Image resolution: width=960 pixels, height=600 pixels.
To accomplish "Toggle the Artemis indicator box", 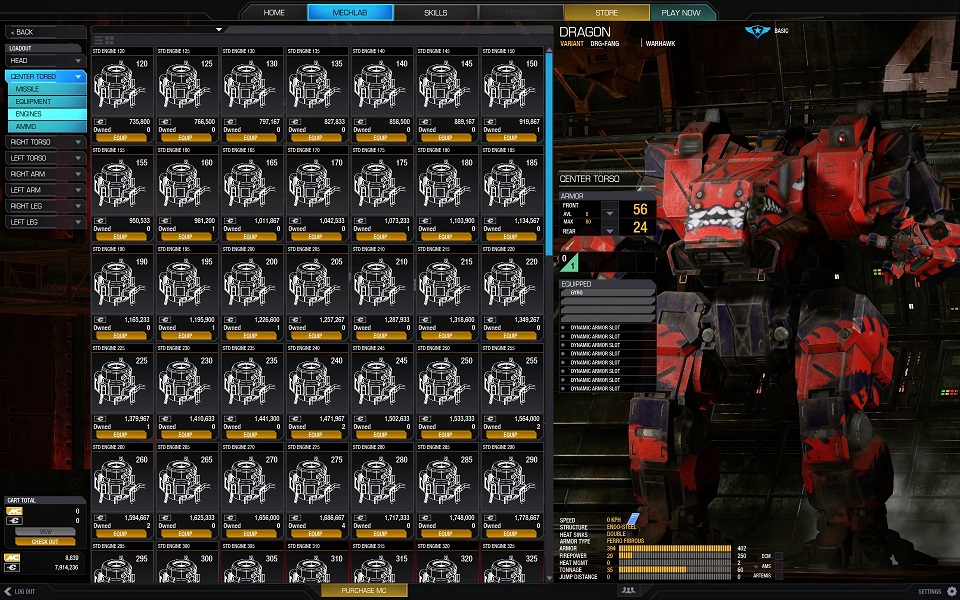I will [779, 576].
